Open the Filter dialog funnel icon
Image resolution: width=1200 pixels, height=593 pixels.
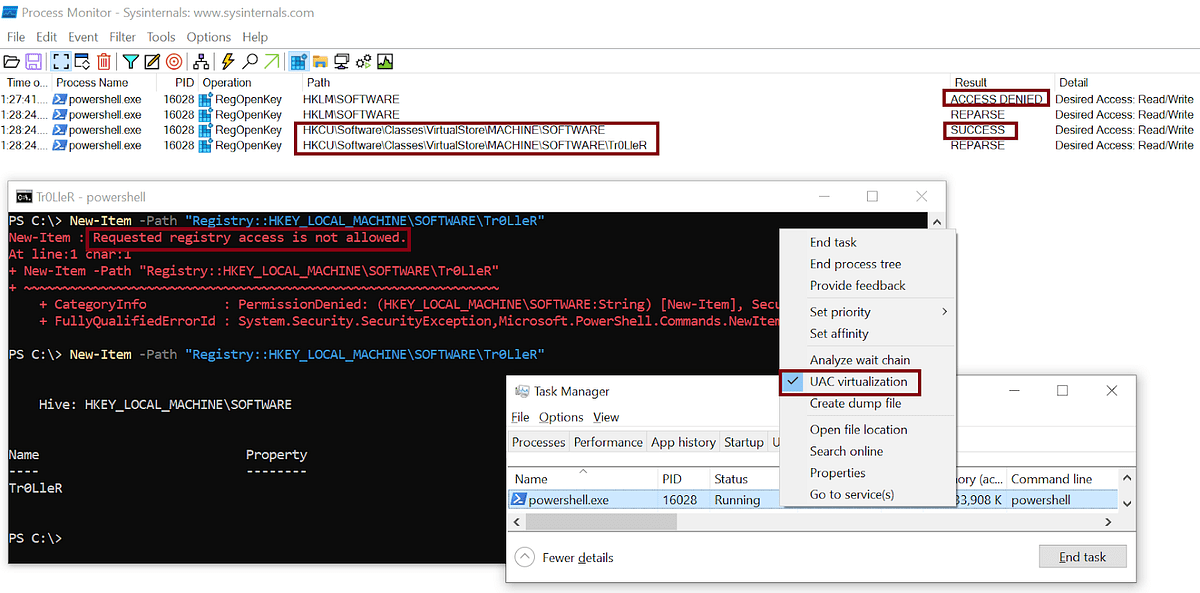131,59
